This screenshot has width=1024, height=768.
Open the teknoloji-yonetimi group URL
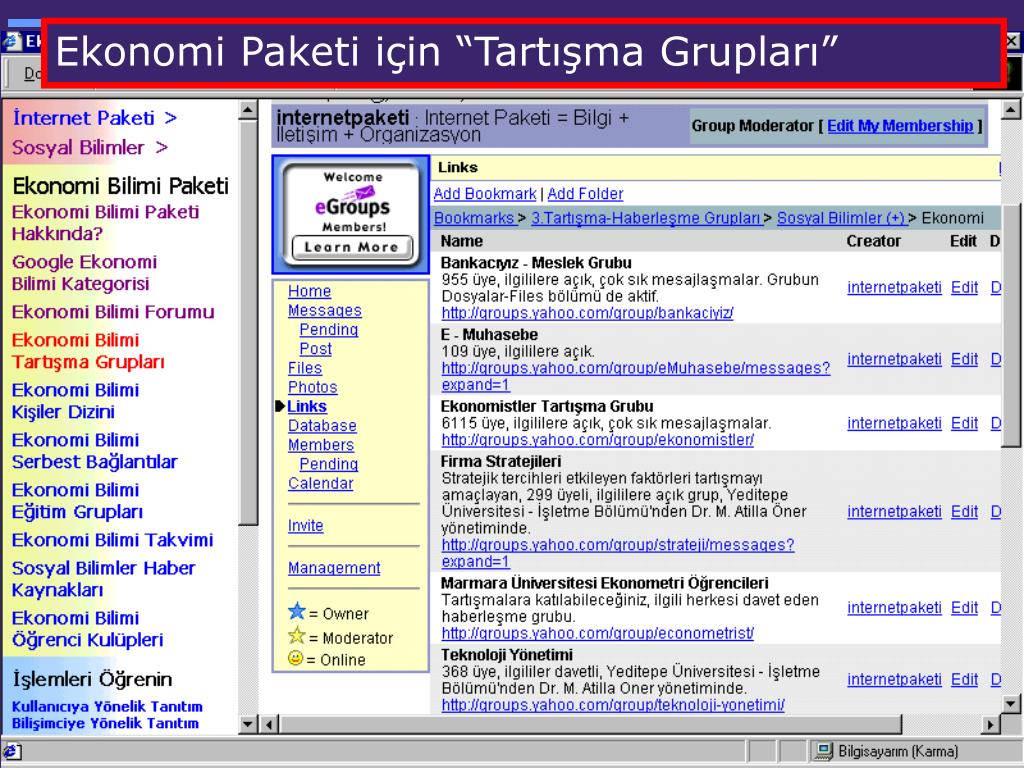tap(613, 705)
